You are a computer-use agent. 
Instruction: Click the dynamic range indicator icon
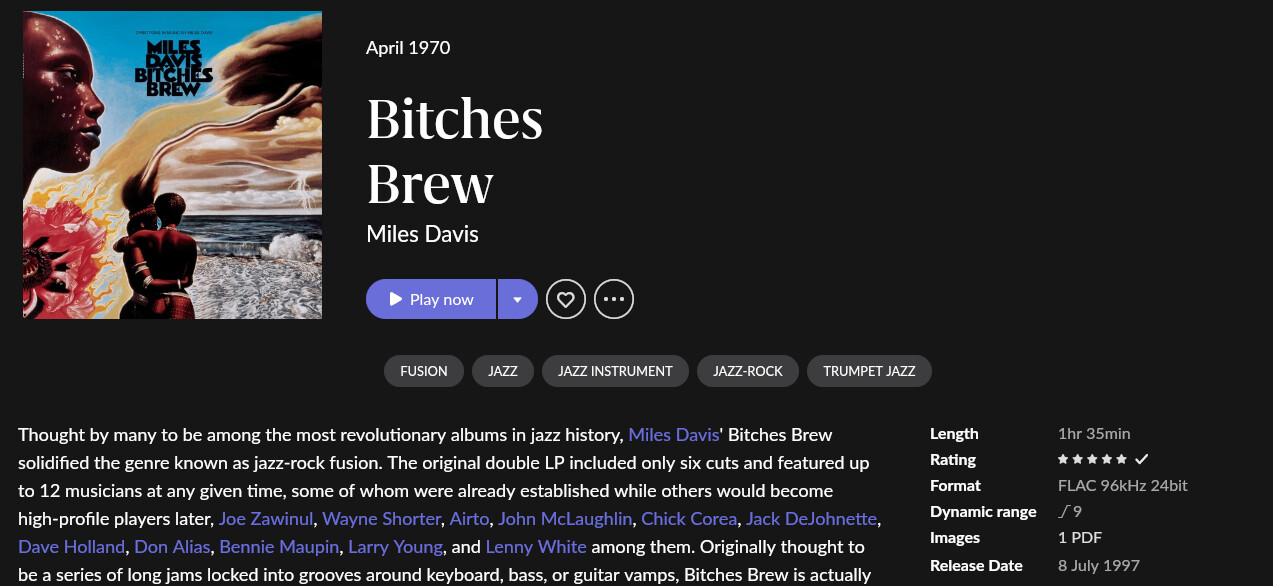click(x=1063, y=510)
